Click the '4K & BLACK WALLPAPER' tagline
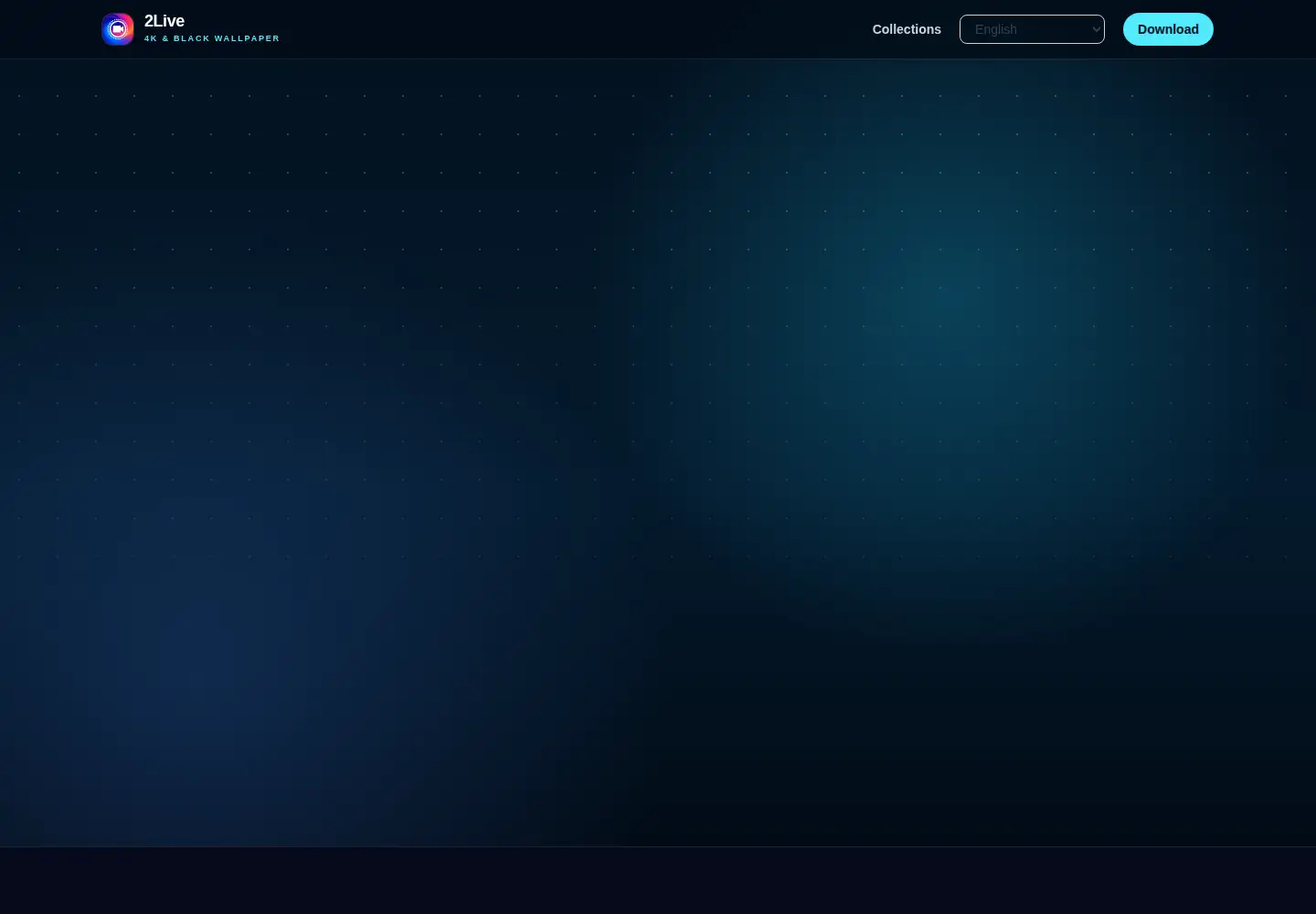 click(212, 38)
